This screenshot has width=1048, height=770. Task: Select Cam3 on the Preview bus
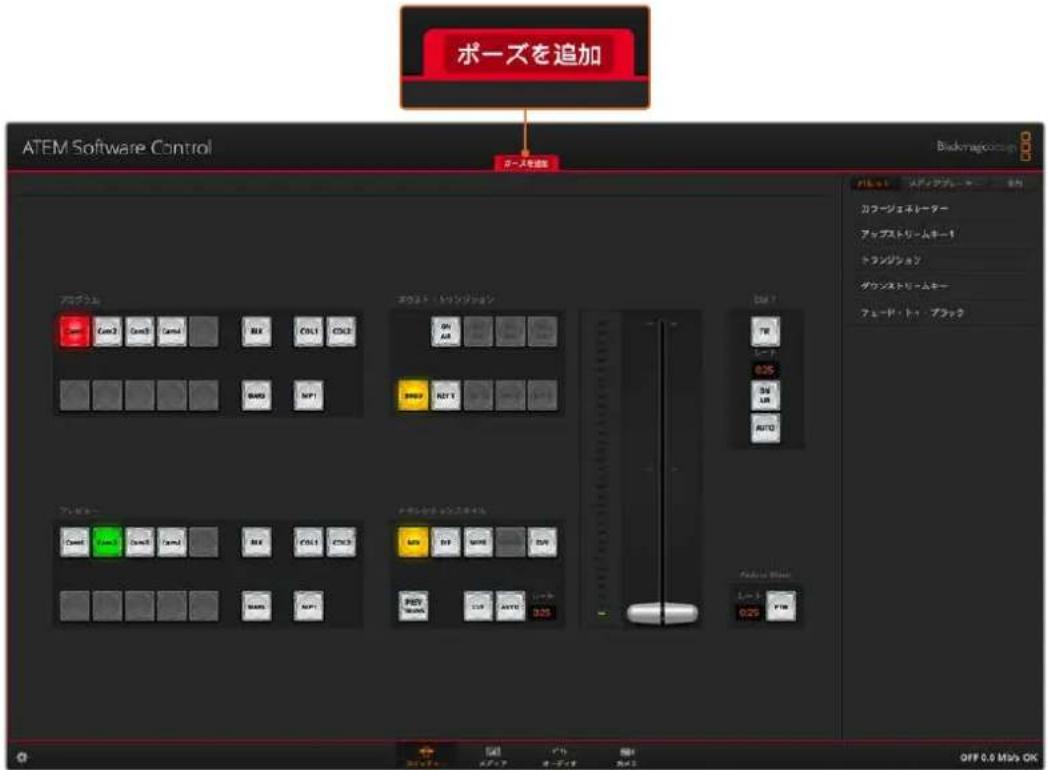139,542
